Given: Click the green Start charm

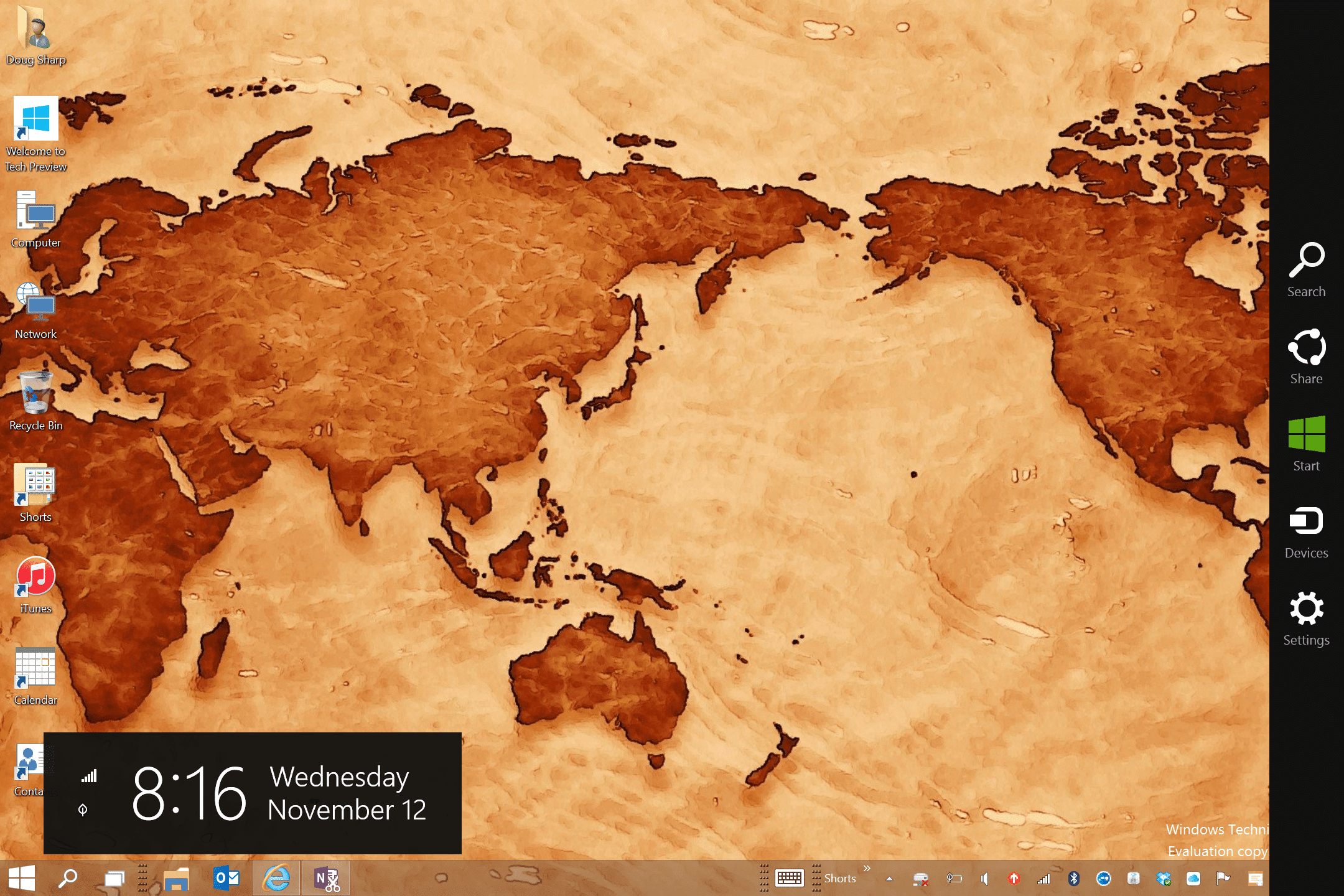Looking at the screenshot, I should point(1306,444).
